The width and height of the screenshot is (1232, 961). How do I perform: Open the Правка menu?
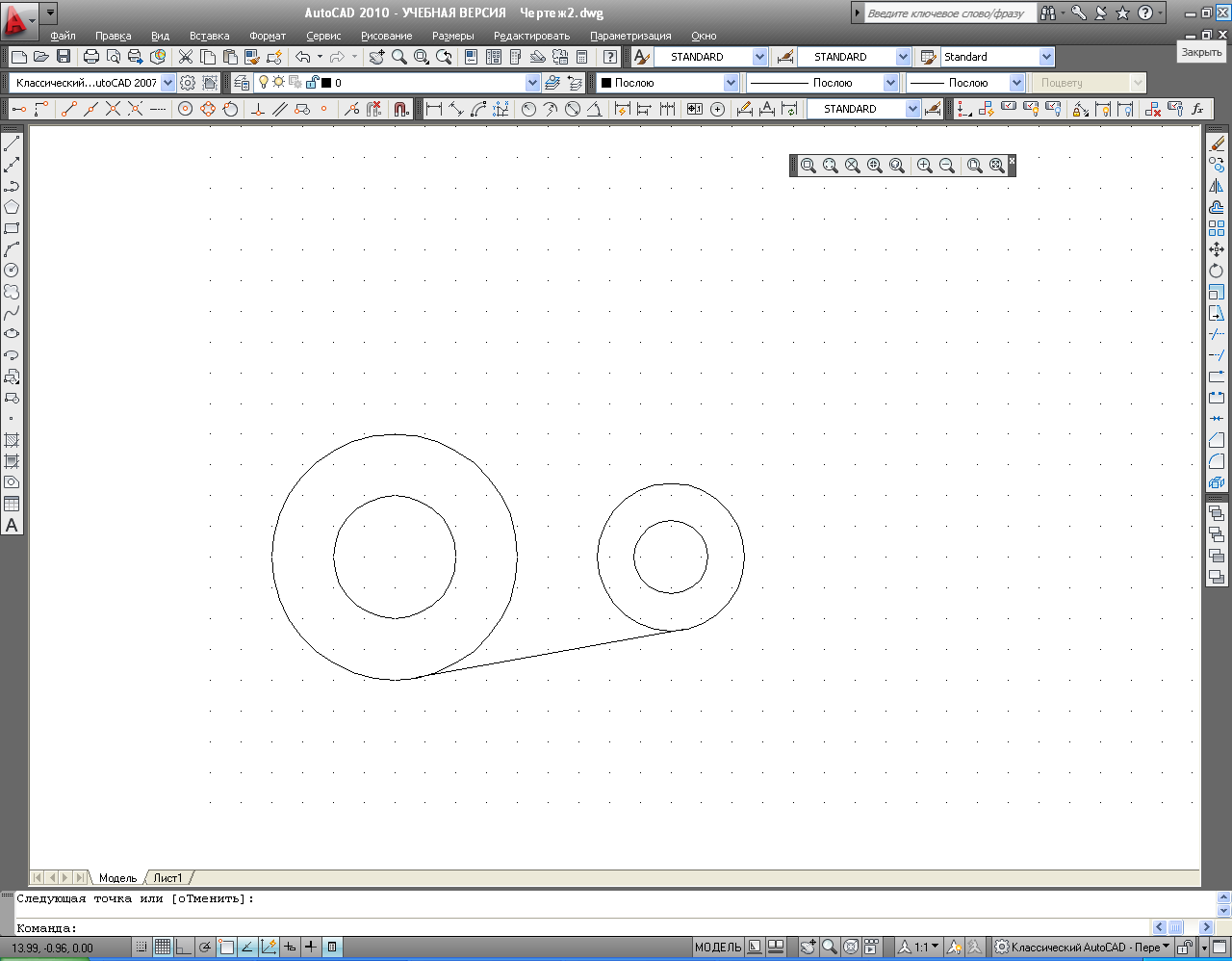113,36
